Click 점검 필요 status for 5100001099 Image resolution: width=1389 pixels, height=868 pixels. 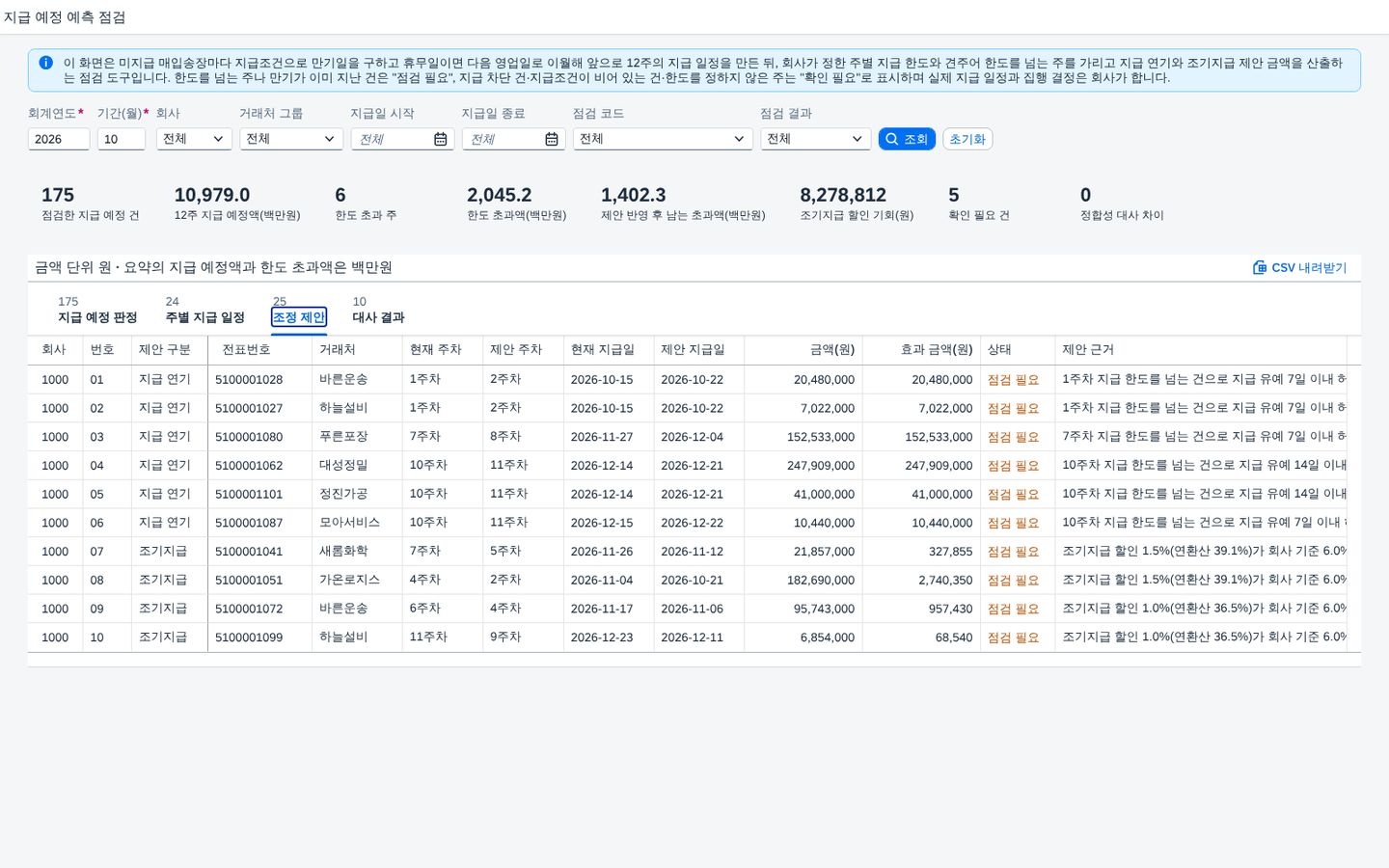coord(1013,637)
